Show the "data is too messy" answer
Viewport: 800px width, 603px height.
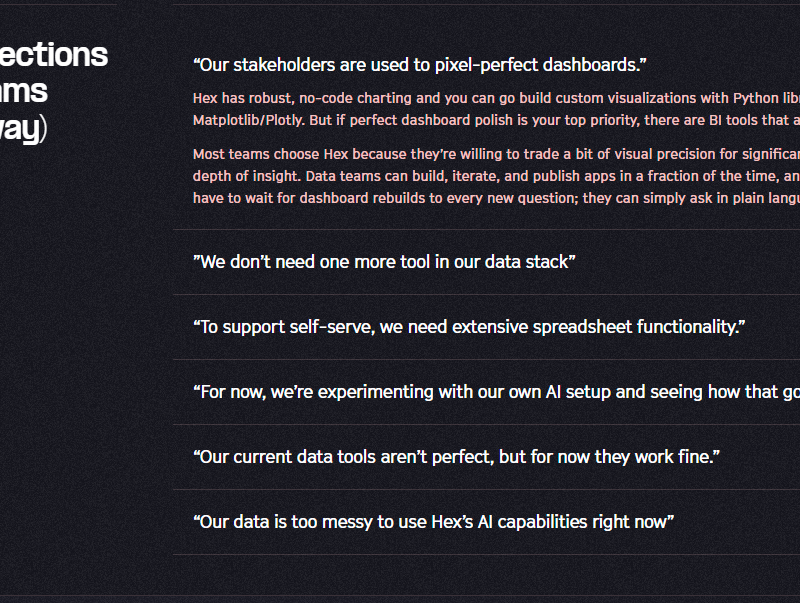pos(433,522)
